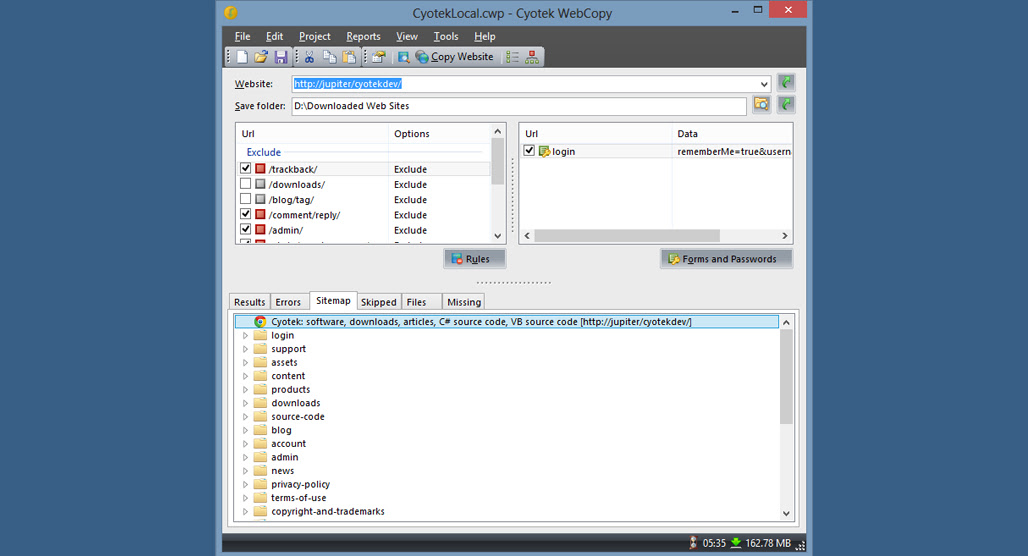Viewport: 1028px width, 556px height.
Task: Uncheck the /admin/ rule checkbox
Action: tap(245, 229)
